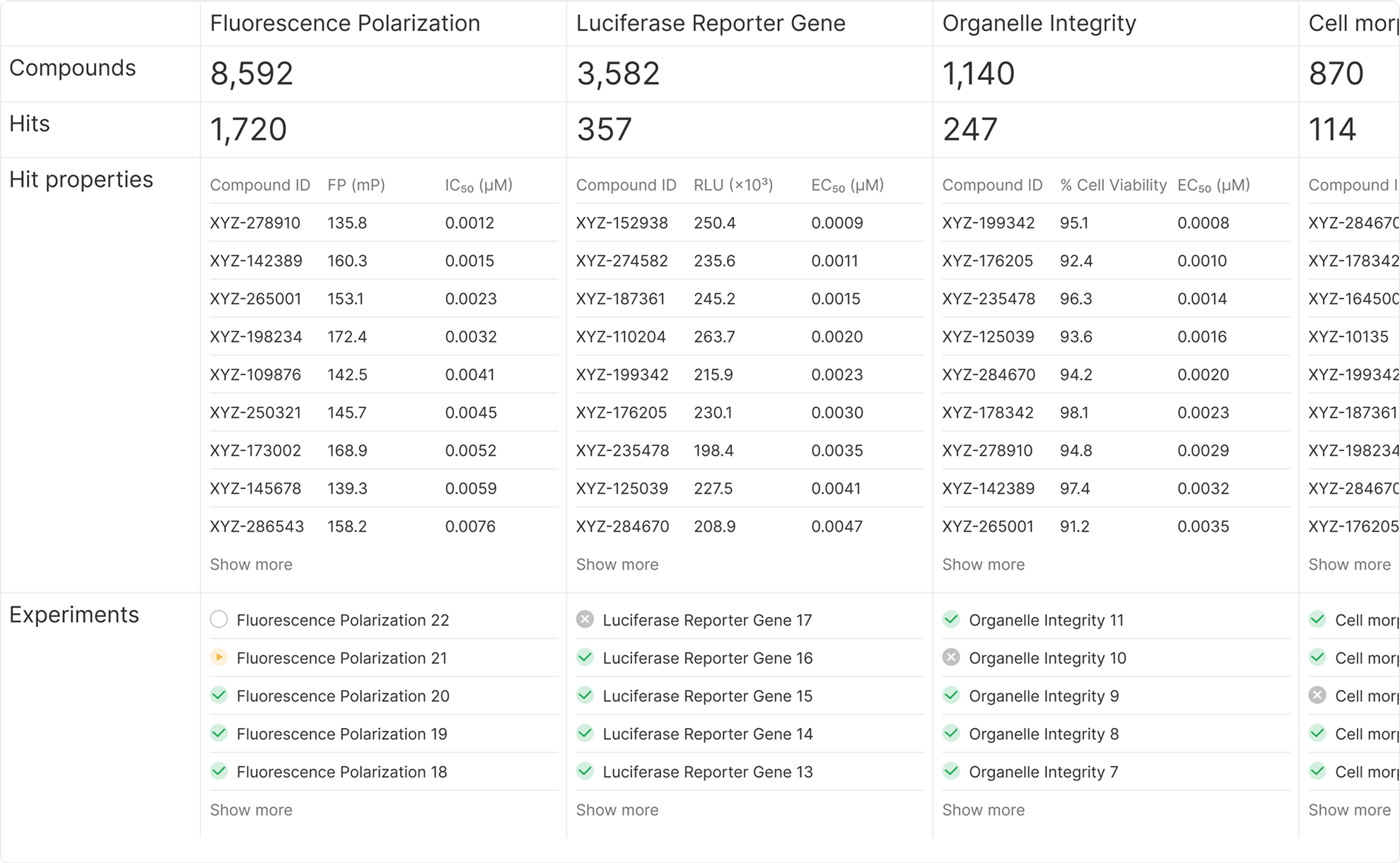1400x863 pixels.
Task: Click the green check for Fluorescence Polarization 18
Action: [219, 771]
